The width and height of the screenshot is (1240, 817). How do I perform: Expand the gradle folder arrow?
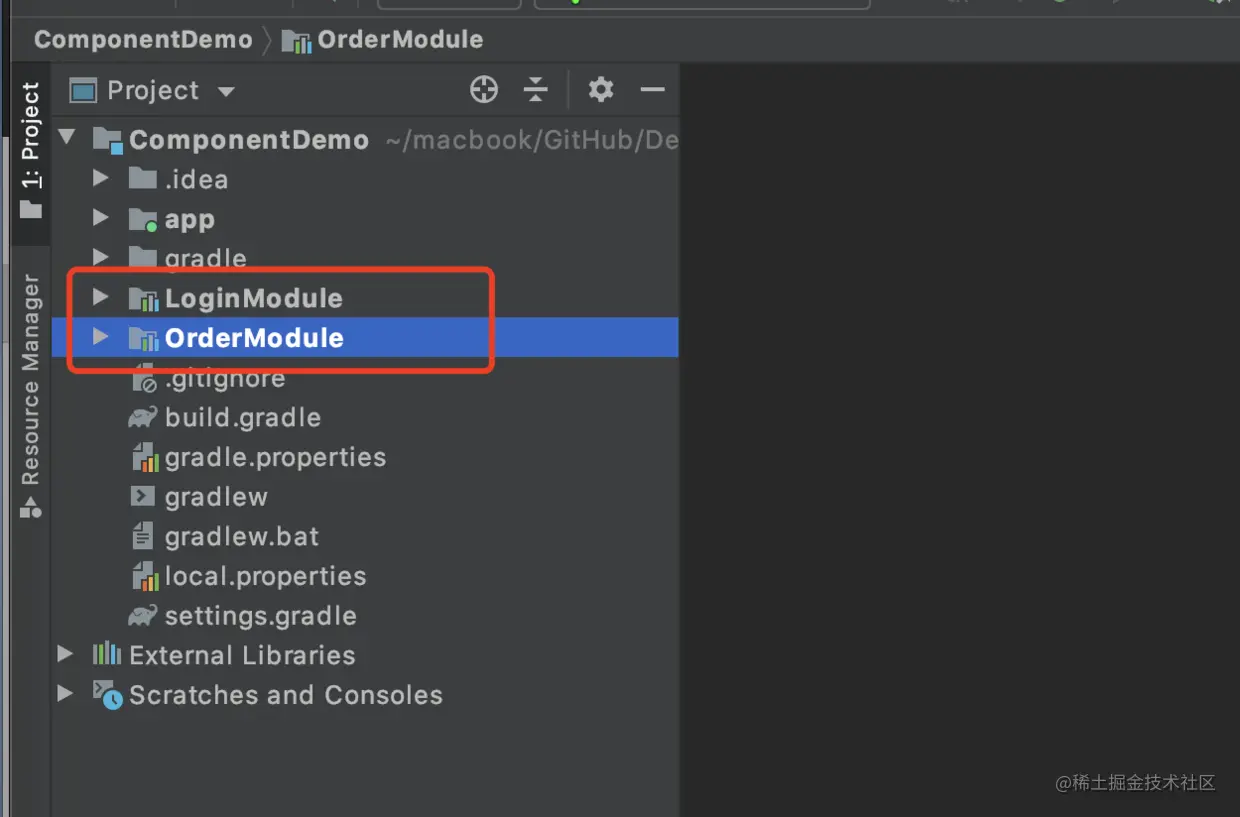100,257
